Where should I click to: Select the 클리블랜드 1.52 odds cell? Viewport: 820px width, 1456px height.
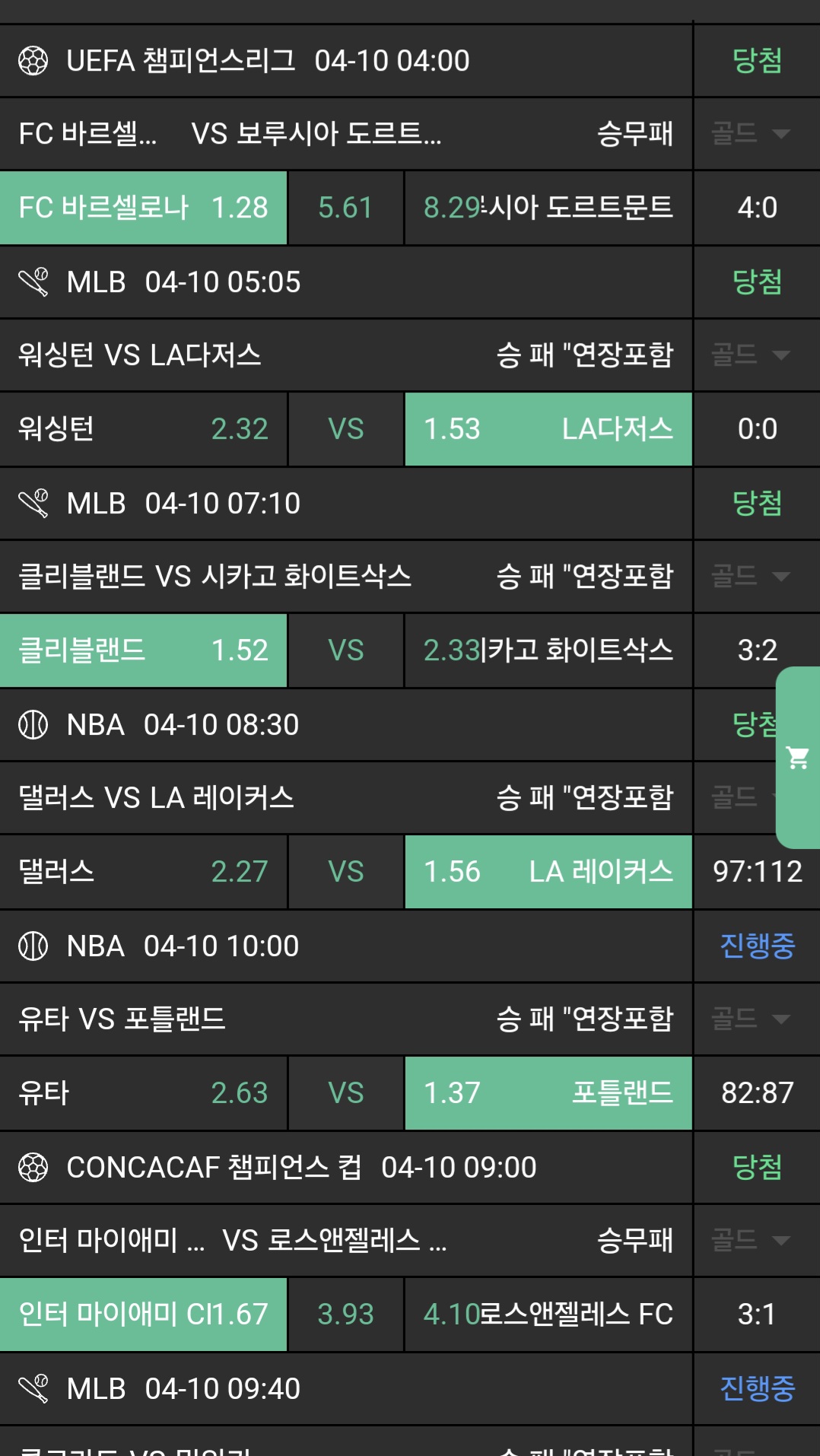tap(143, 650)
